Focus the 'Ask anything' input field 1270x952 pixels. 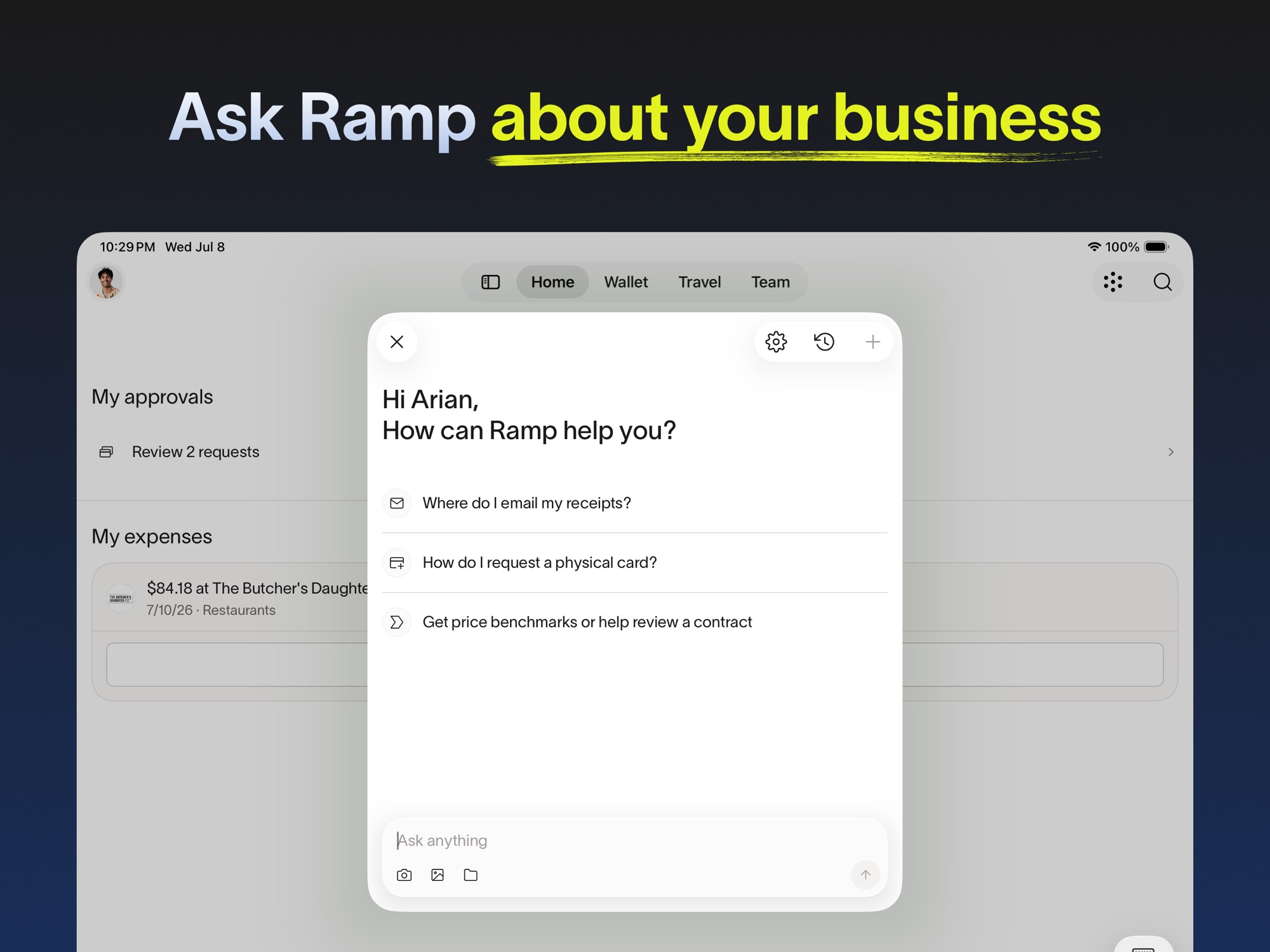[x=635, y=840]
